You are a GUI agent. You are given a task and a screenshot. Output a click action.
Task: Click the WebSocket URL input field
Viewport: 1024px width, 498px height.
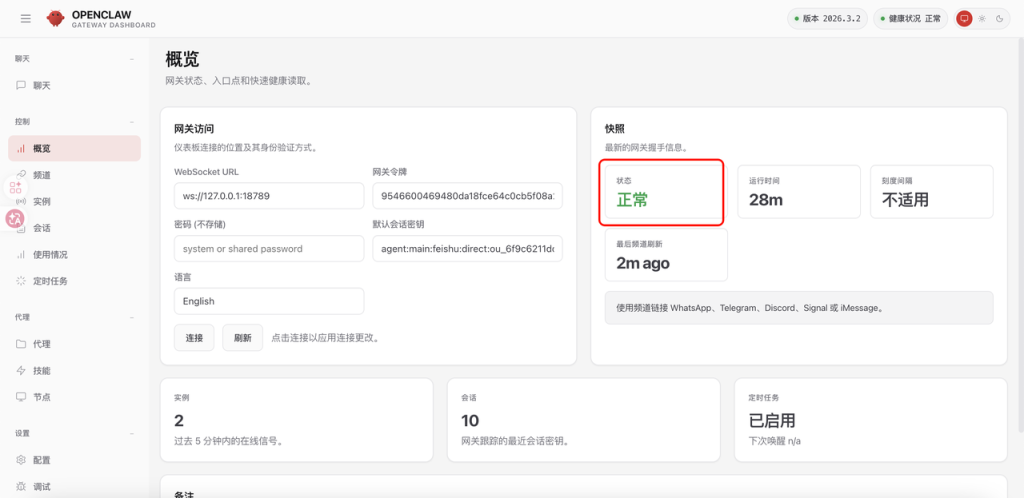tap(268, 196)
